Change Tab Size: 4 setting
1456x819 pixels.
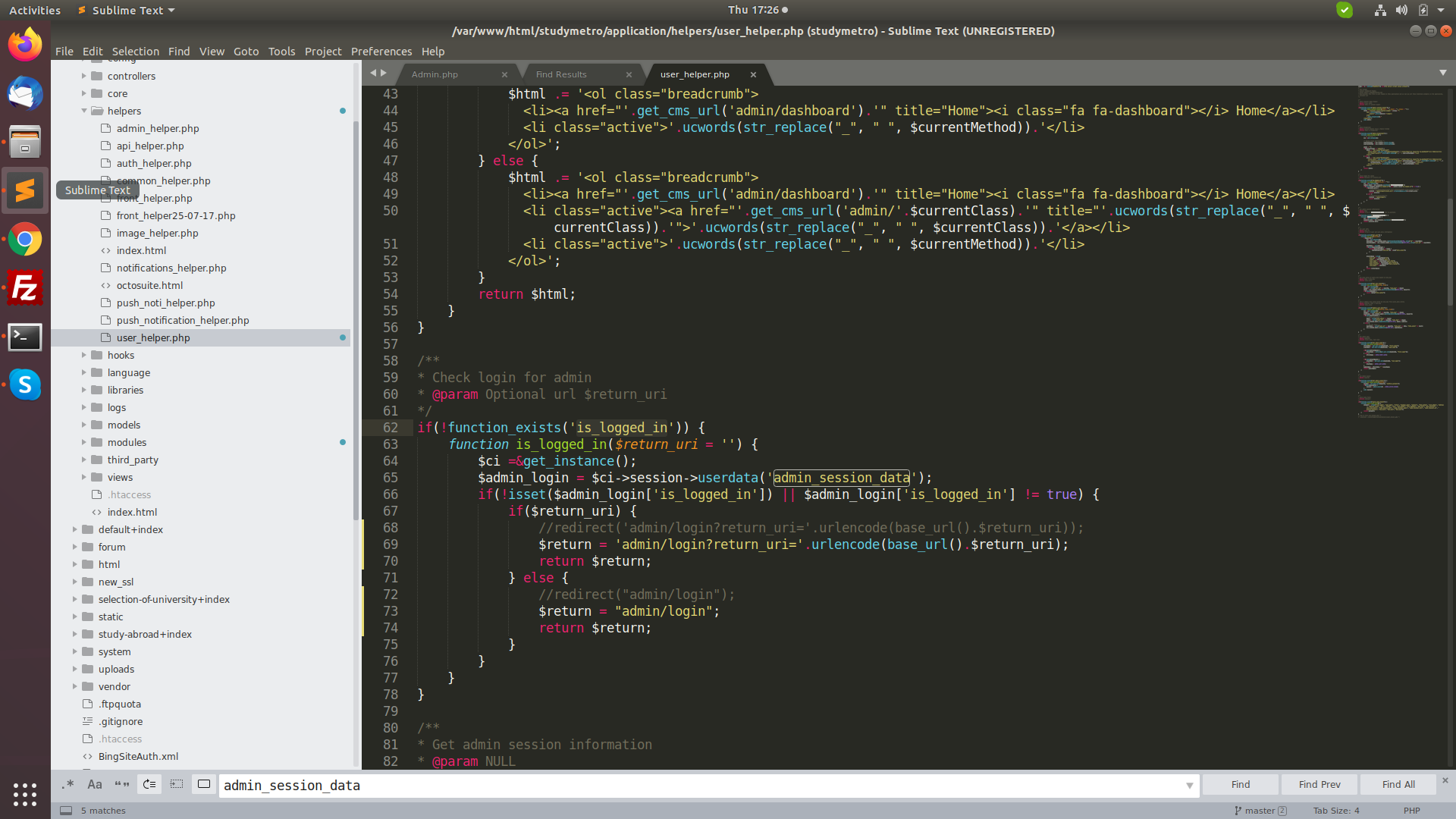(x=1336, y=811)
